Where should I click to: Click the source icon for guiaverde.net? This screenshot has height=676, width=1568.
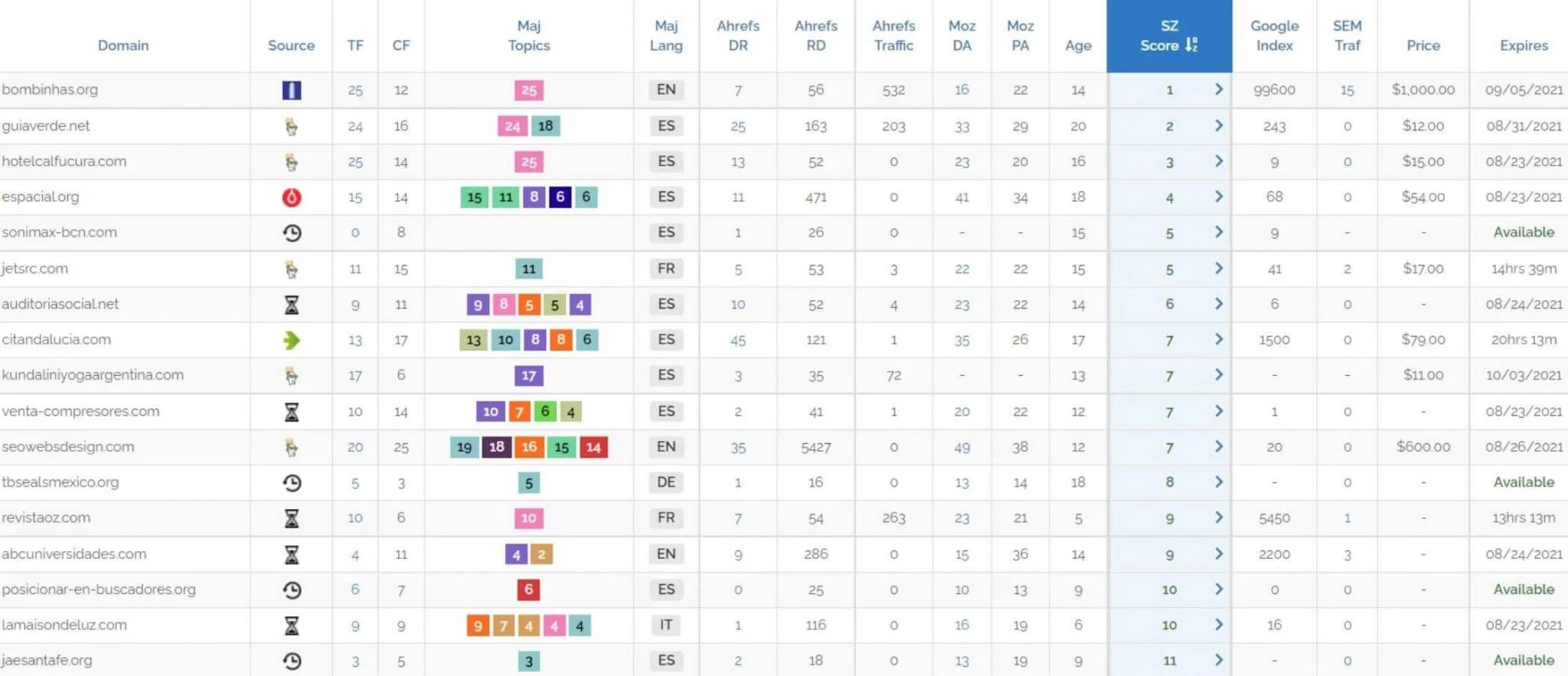(291, 126)
